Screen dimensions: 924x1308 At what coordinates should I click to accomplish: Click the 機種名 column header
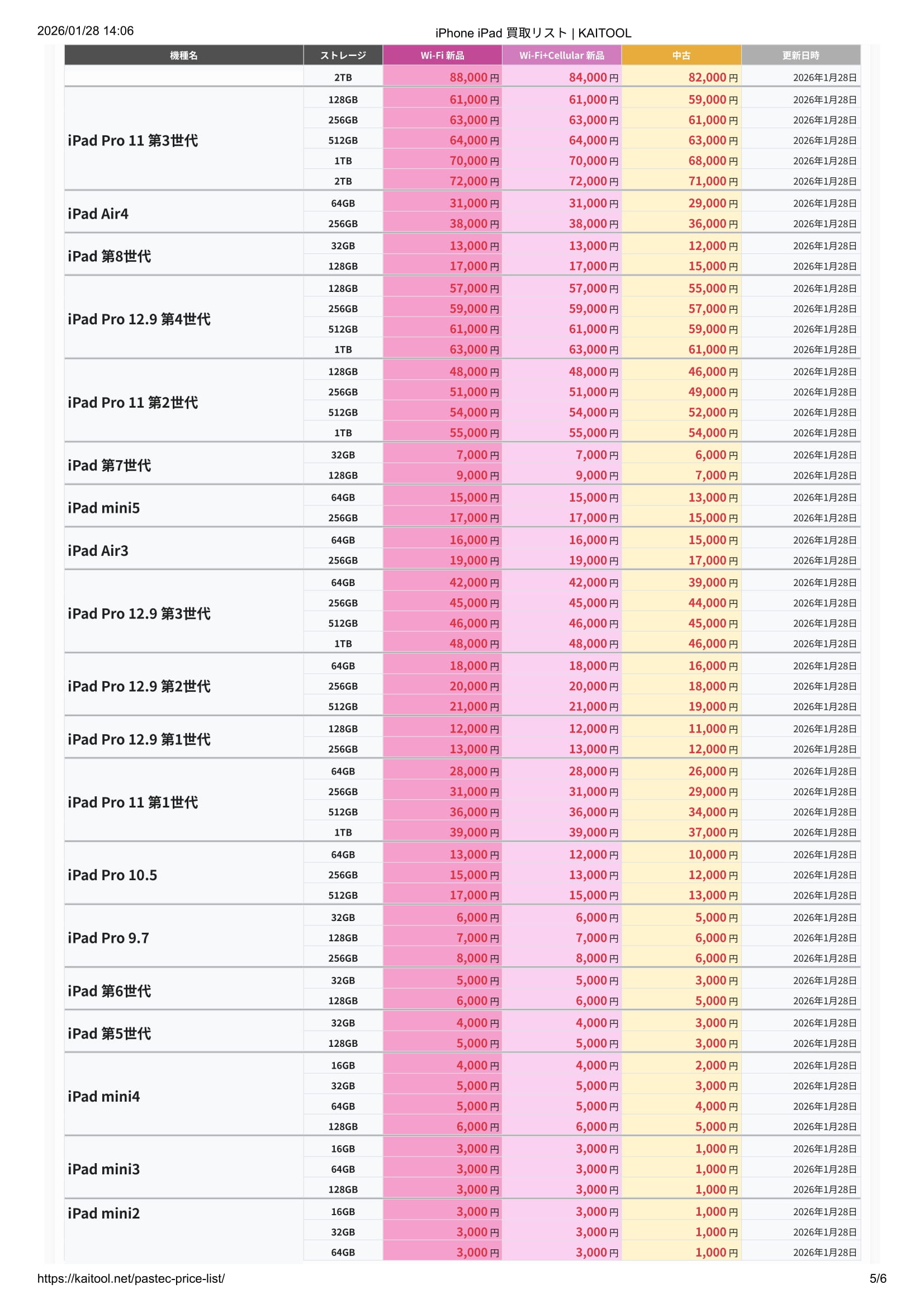pyautogui.click(x=183, y=55)
